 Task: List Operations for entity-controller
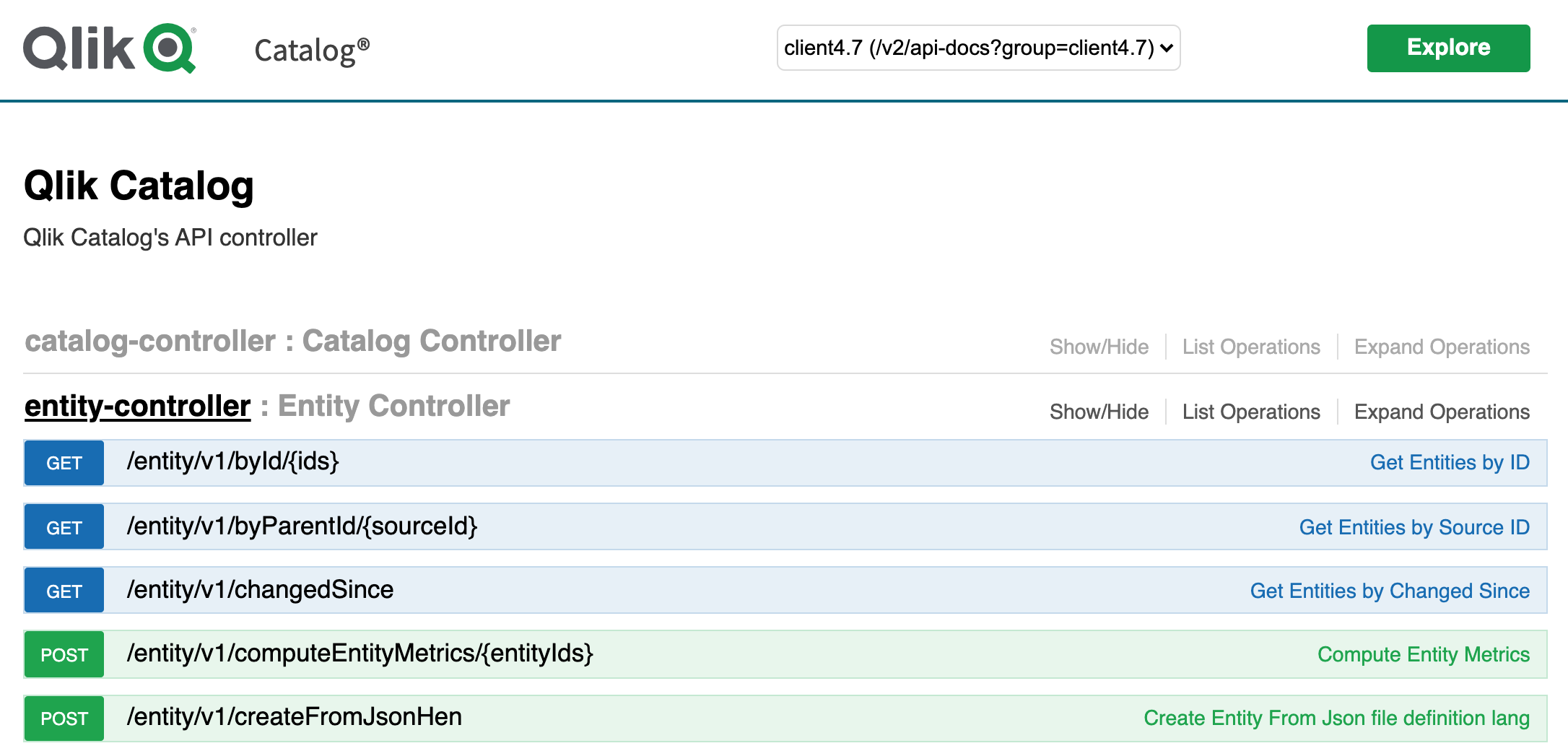(x=1250, y=412)
